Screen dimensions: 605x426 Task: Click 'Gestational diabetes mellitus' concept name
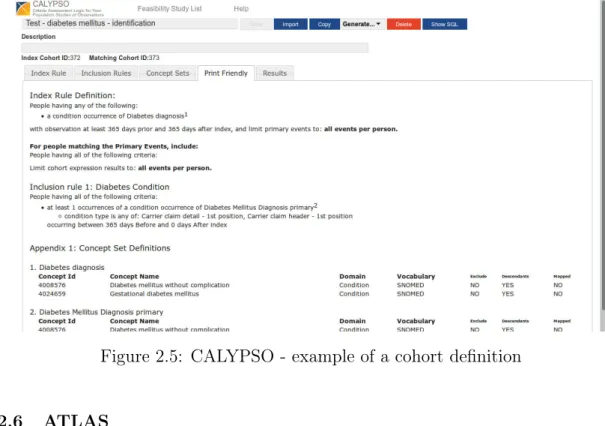click(x=154, y=294)
